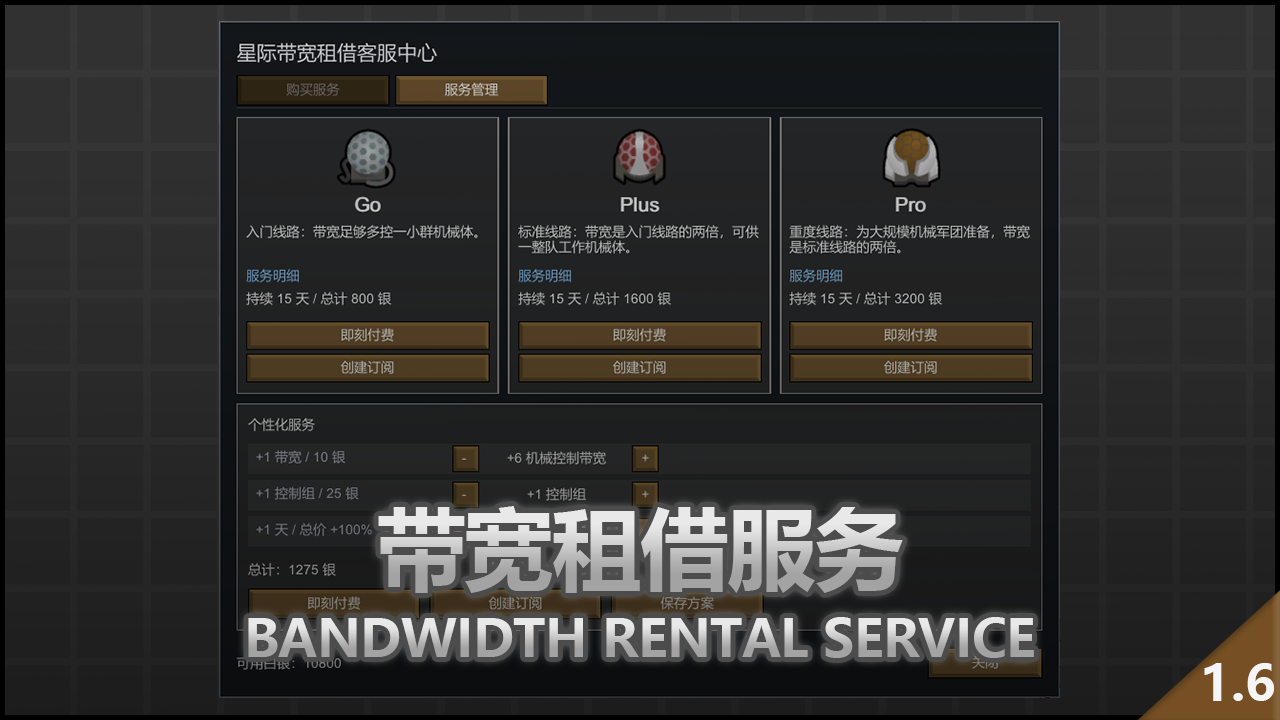Click the '+6 机械控制带宽' value
Image resolution: width=1280 pixels, height=720 pixels.
[x=556, y=458]
